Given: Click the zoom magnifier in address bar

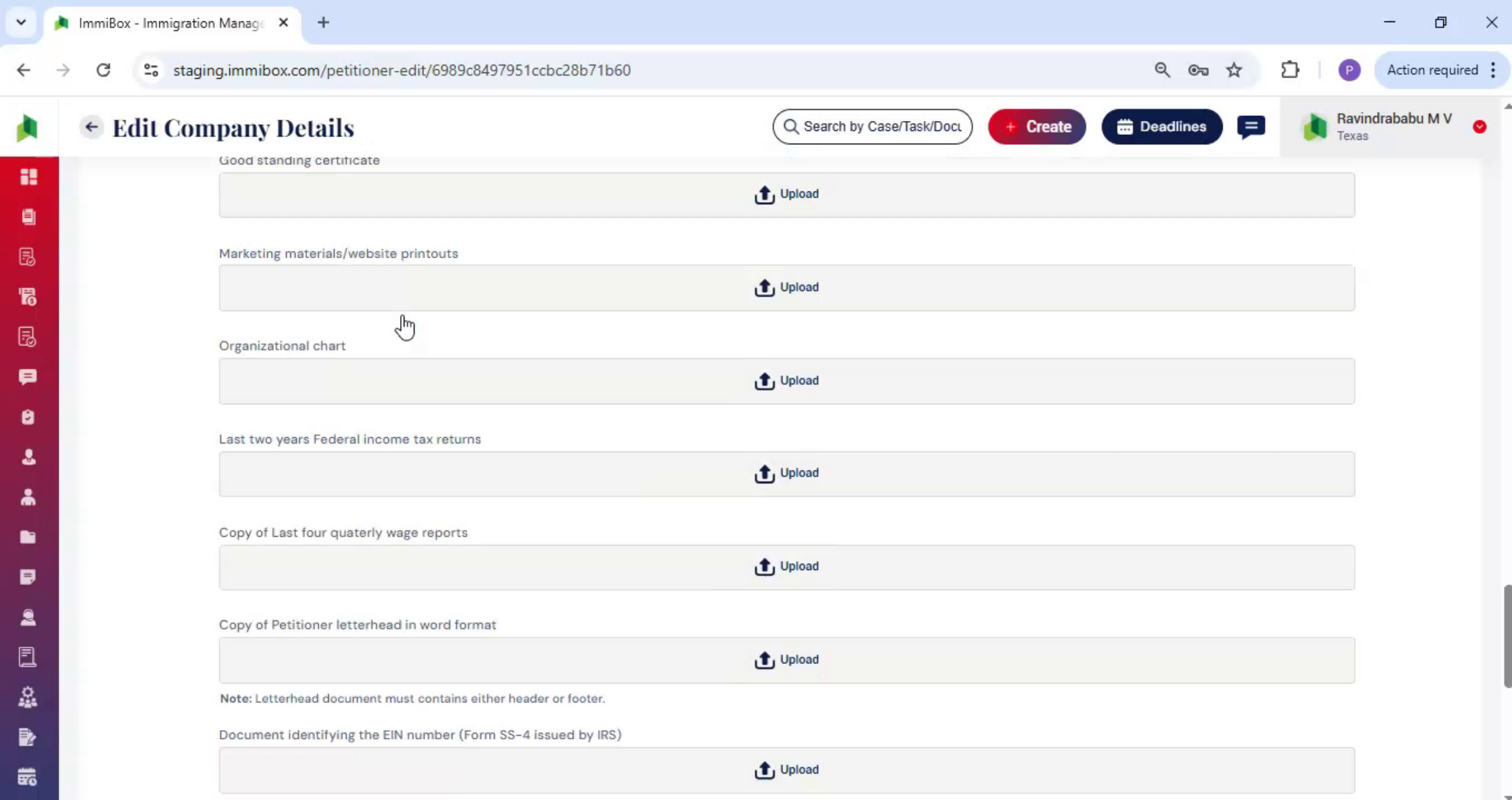Looking at the screenshot, I should [1162, 70].
